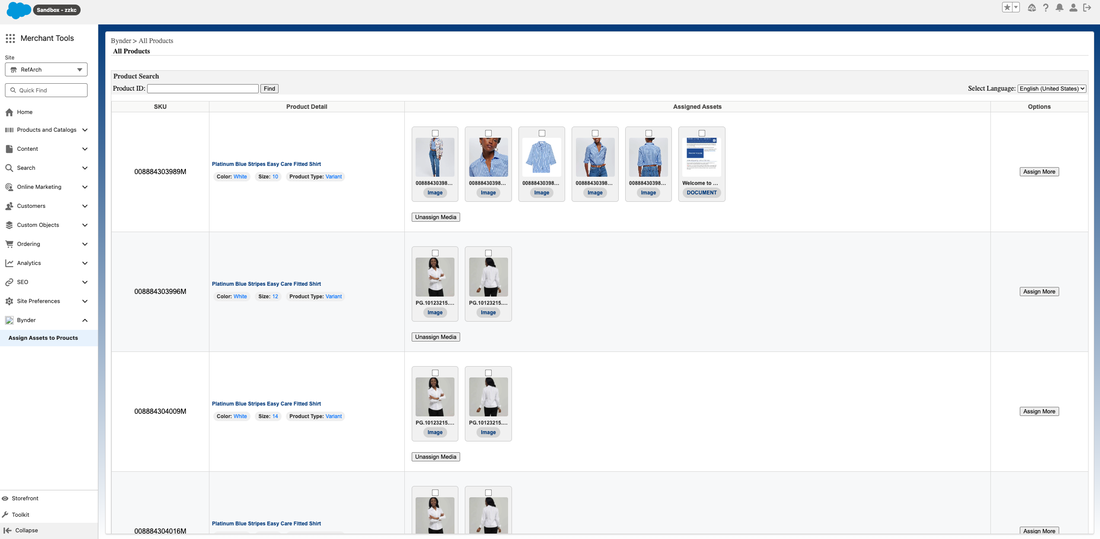Screen dimensions: 1100x539
Task: Open the notifications bell icon
Action: click(x=1059, y=8)
